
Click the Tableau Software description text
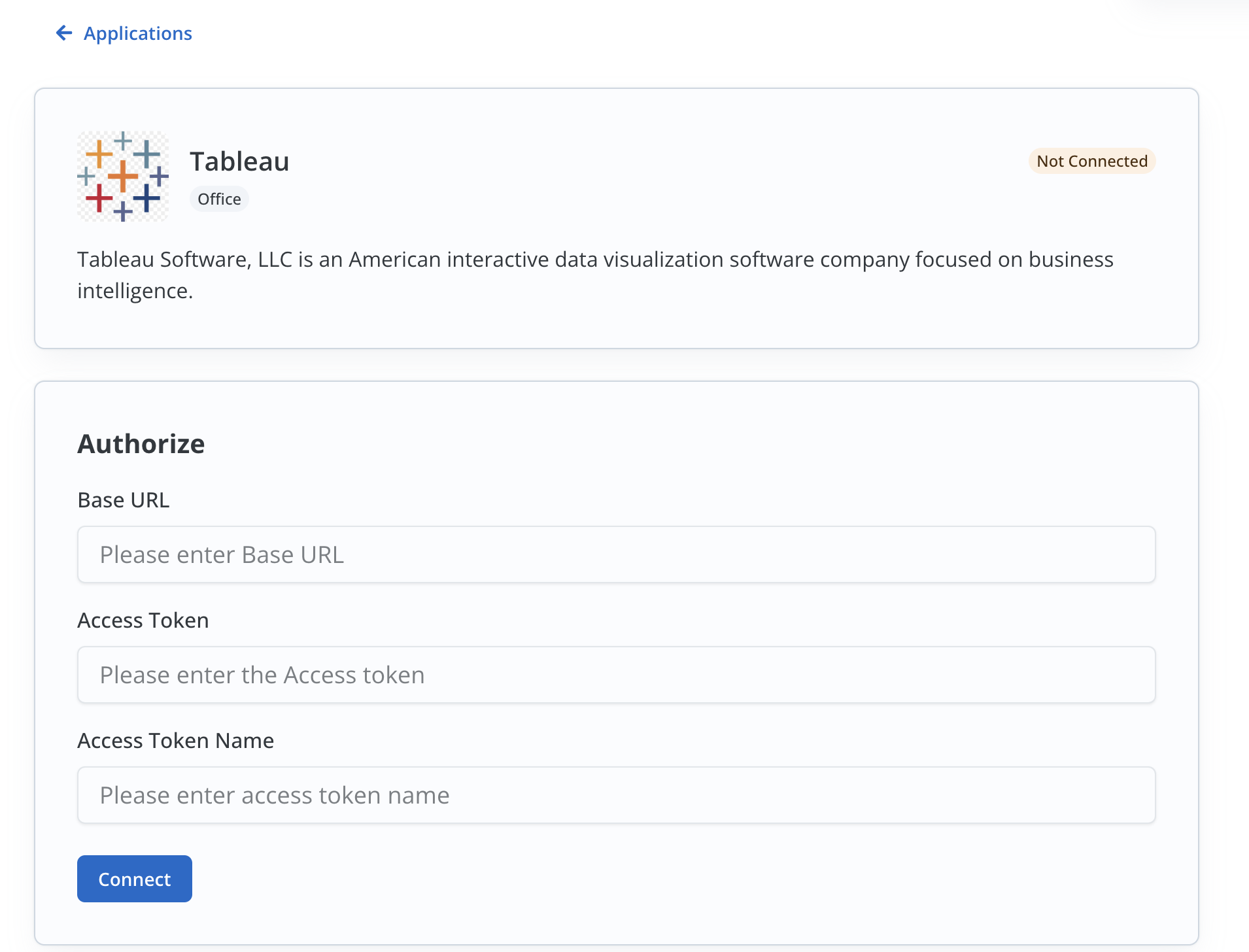pos(595,275)
